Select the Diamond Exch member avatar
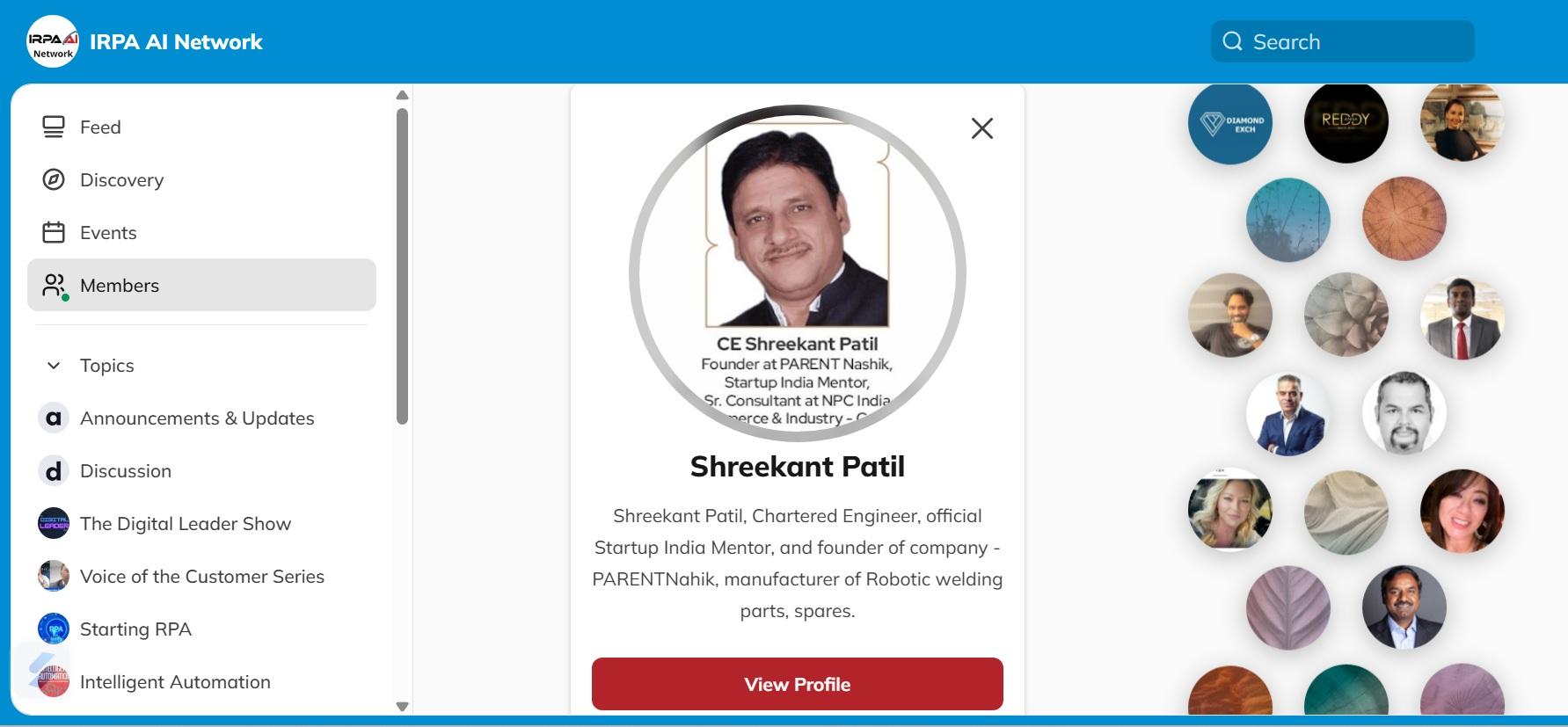1568x727 pixels. (x=1230, y=123)
